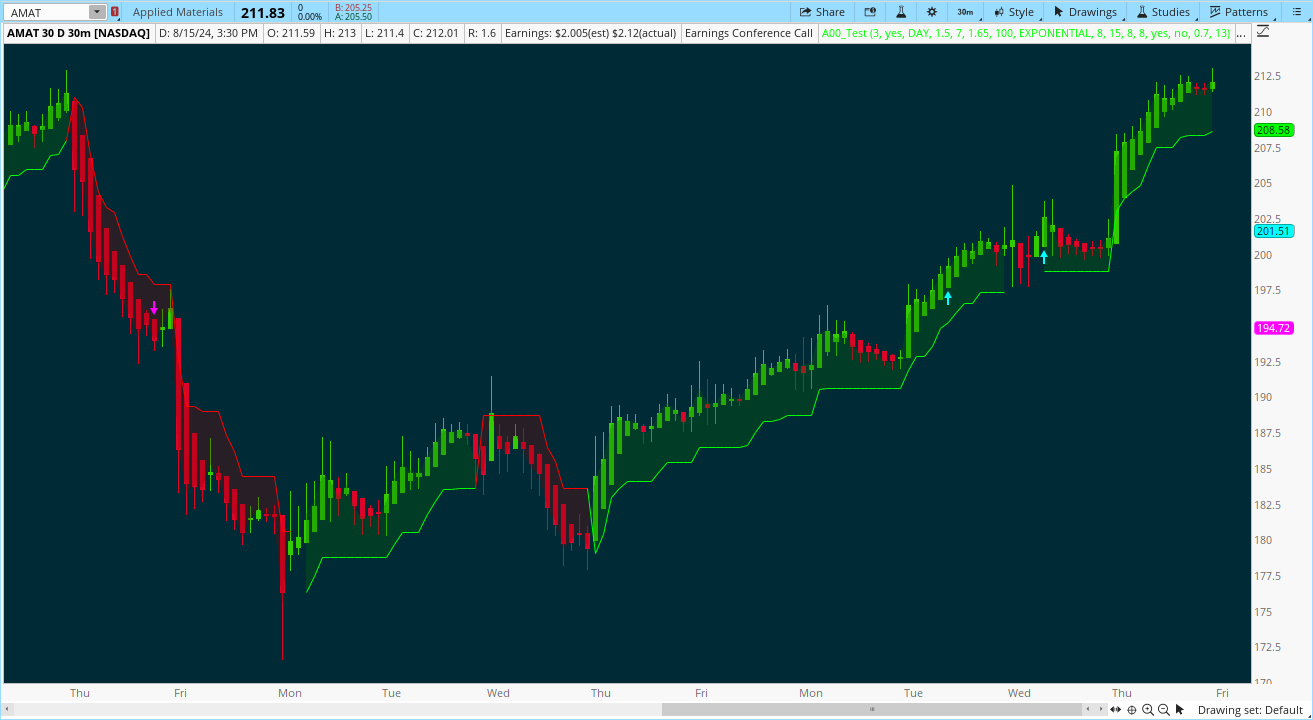Click the H: 213 high value

(x=340, y=33)
